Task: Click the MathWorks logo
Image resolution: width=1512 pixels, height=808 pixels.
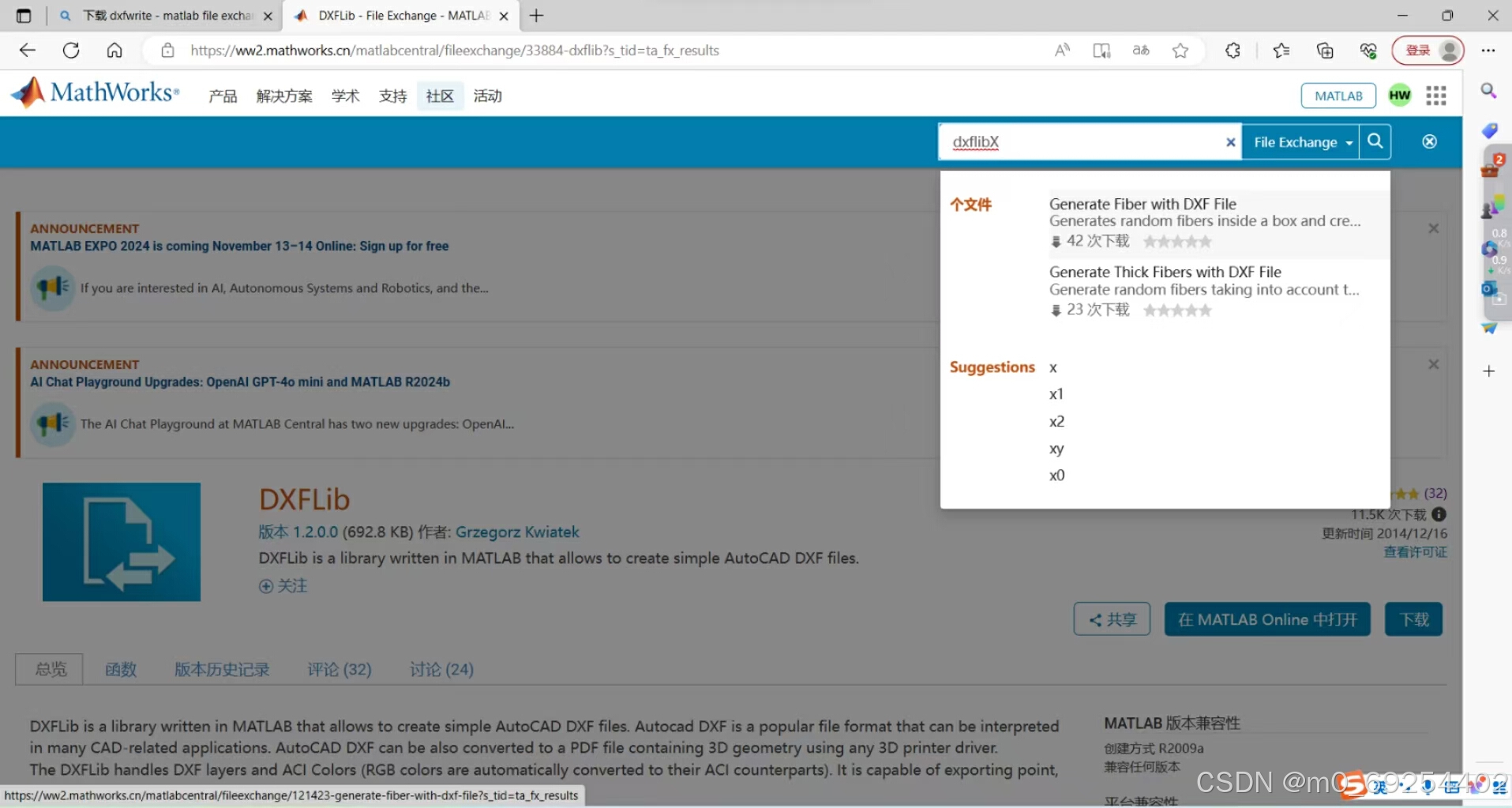Action: tap(96, 92)
